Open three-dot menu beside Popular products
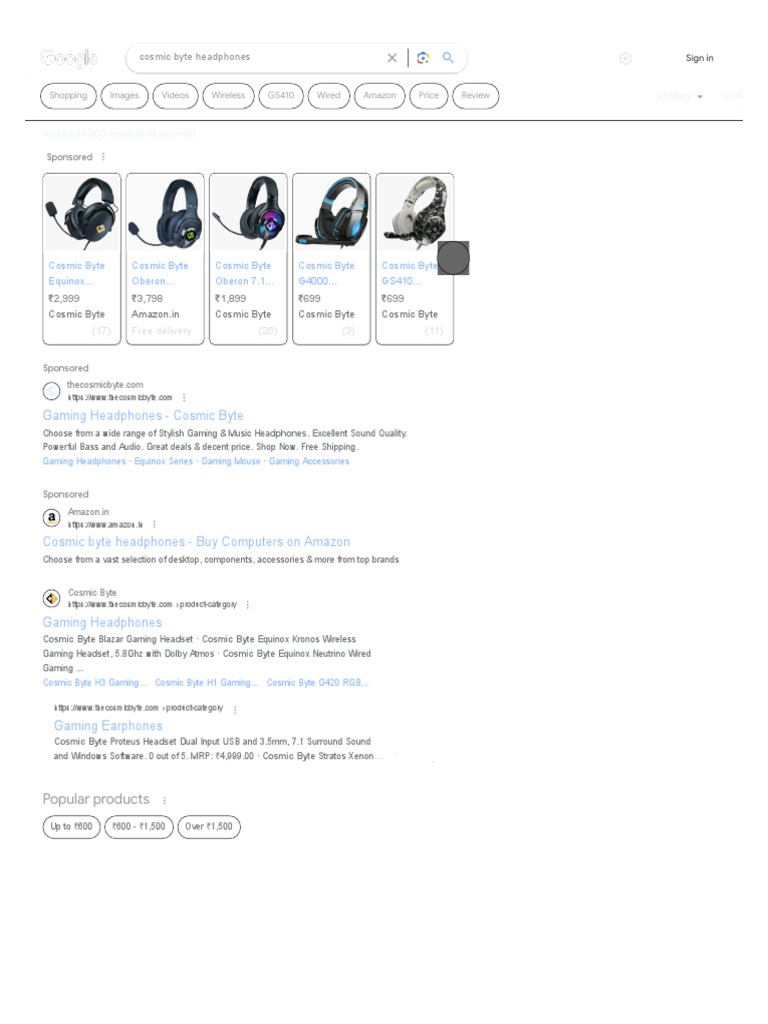Image resolution: width=768 pixels, height=1024 pixels. coord(165,800)
